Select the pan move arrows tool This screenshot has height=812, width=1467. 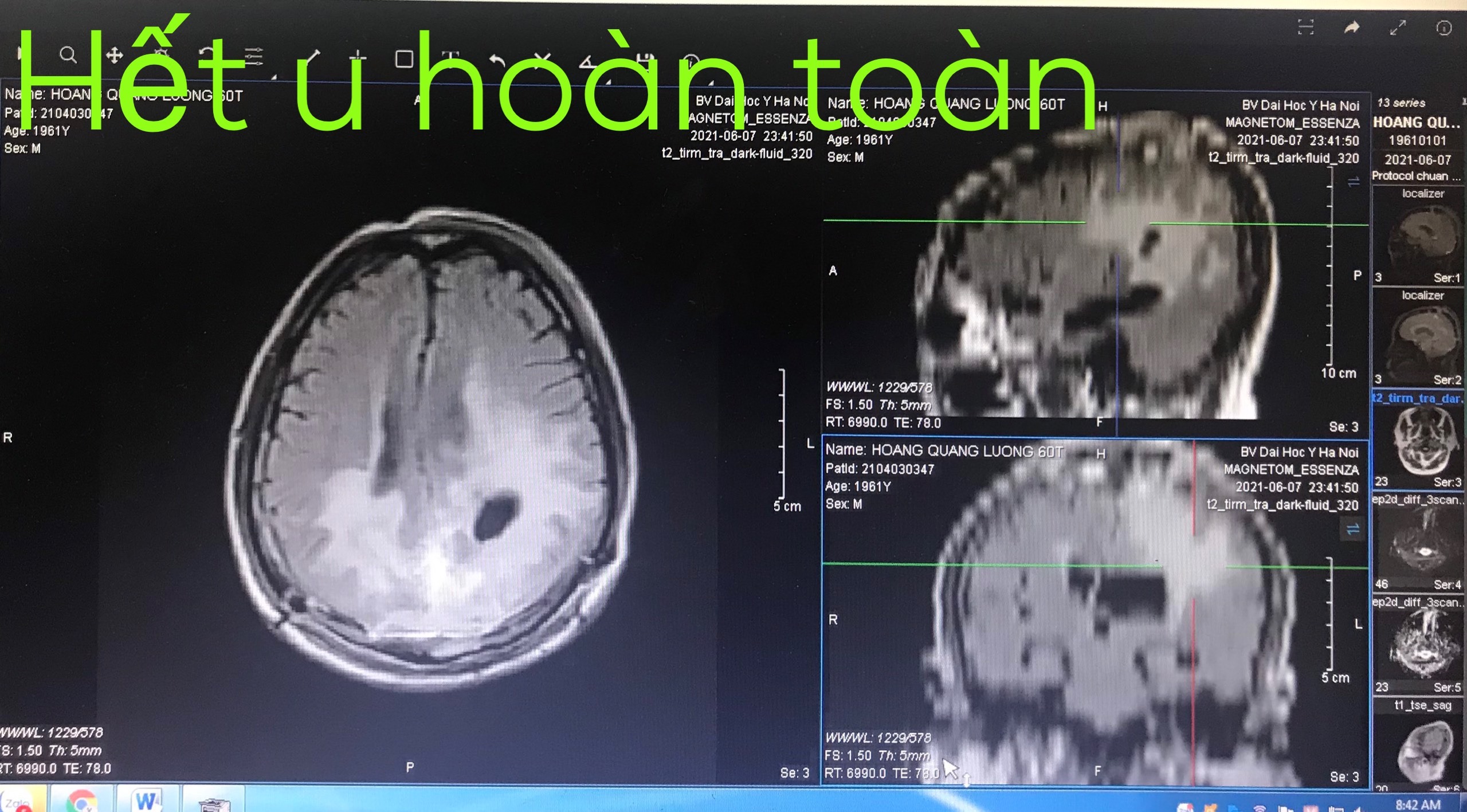114,56
